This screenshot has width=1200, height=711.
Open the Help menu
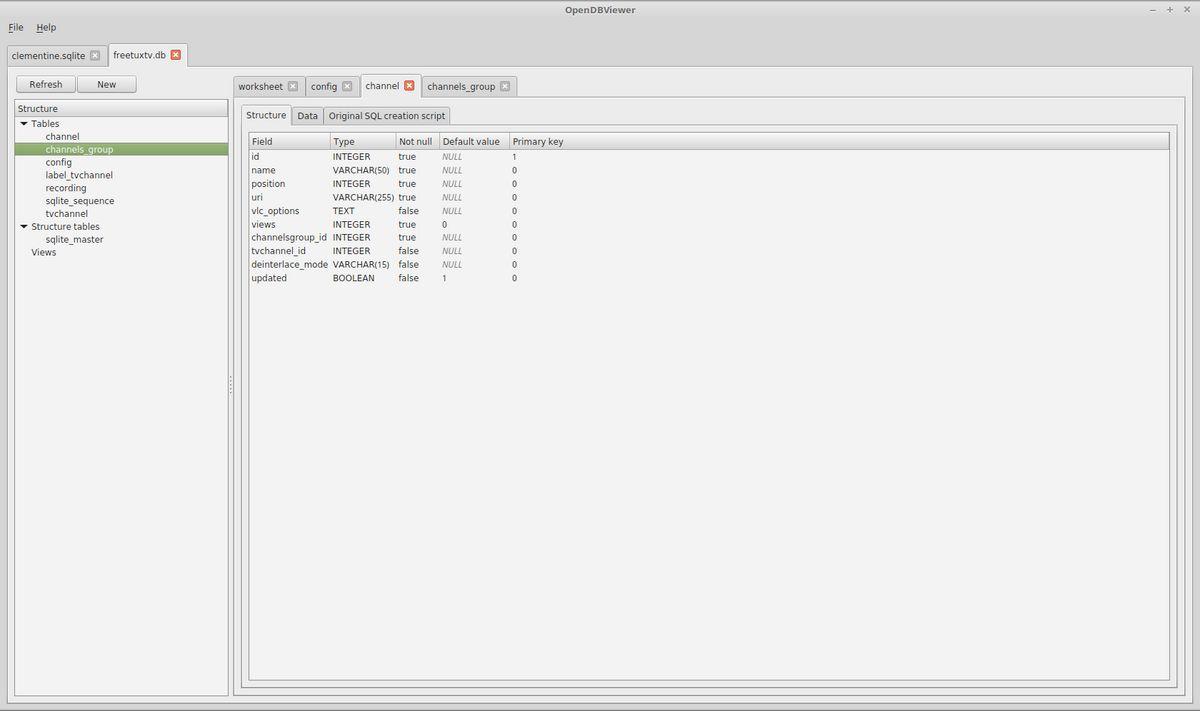click(x=46, y=27)
